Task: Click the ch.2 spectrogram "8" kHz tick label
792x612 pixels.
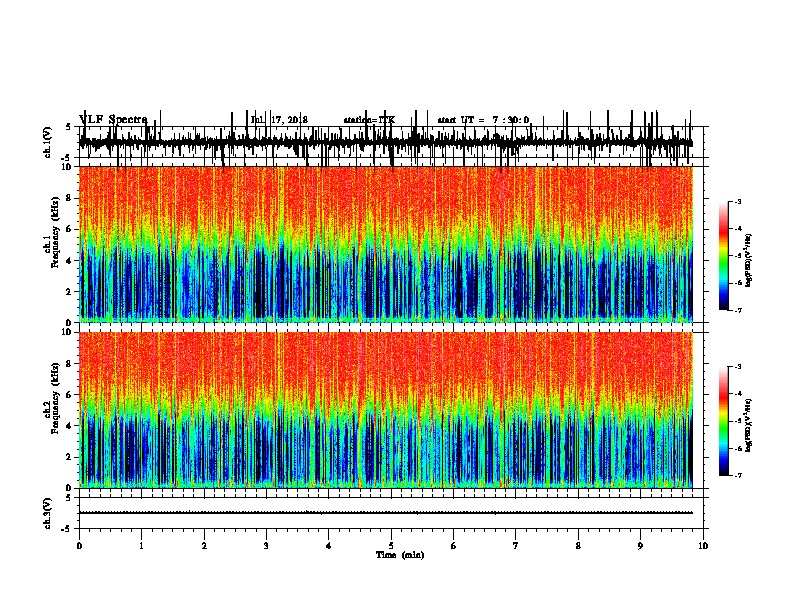Action: [x=69, y=364]
